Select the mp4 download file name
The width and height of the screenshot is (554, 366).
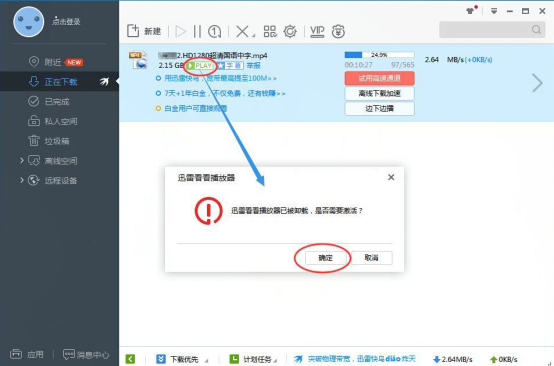coord(213,55)
